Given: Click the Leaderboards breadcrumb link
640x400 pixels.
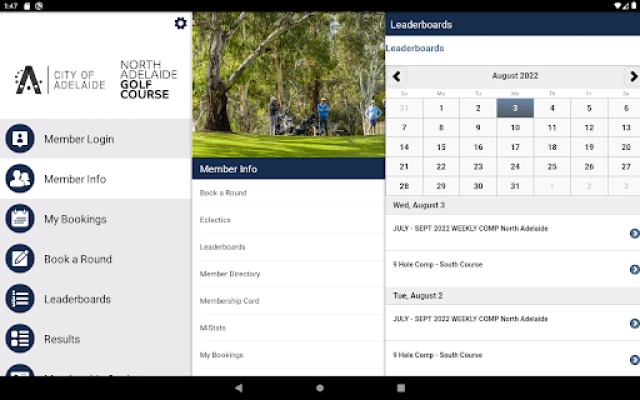Looking at the screenshot, I should point(415,48).
